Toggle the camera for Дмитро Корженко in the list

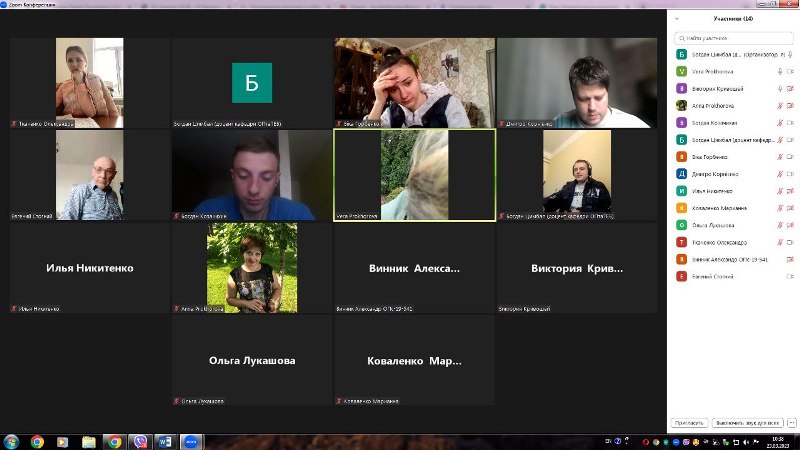791,174
